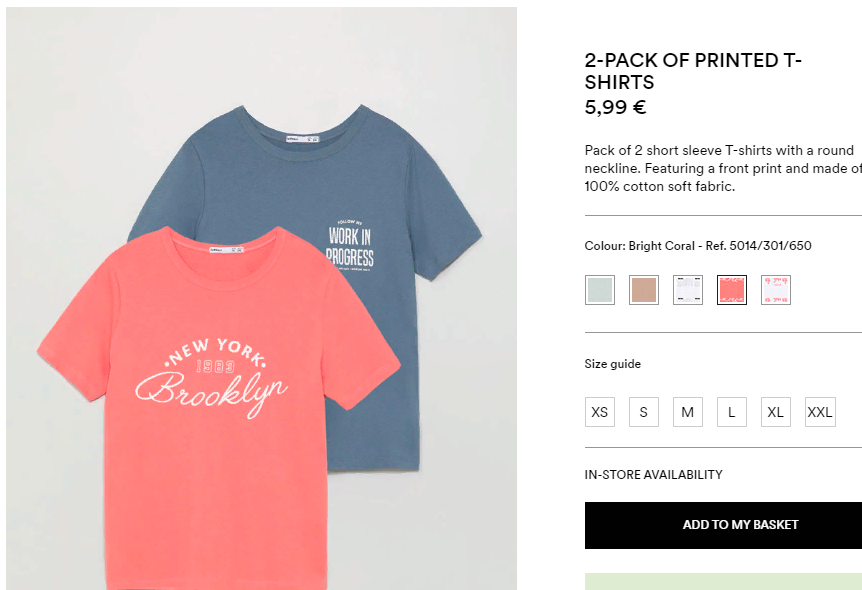Choose the tan beige colour swatch
This screenshot has height=590, width=862.
pos(644,290)
